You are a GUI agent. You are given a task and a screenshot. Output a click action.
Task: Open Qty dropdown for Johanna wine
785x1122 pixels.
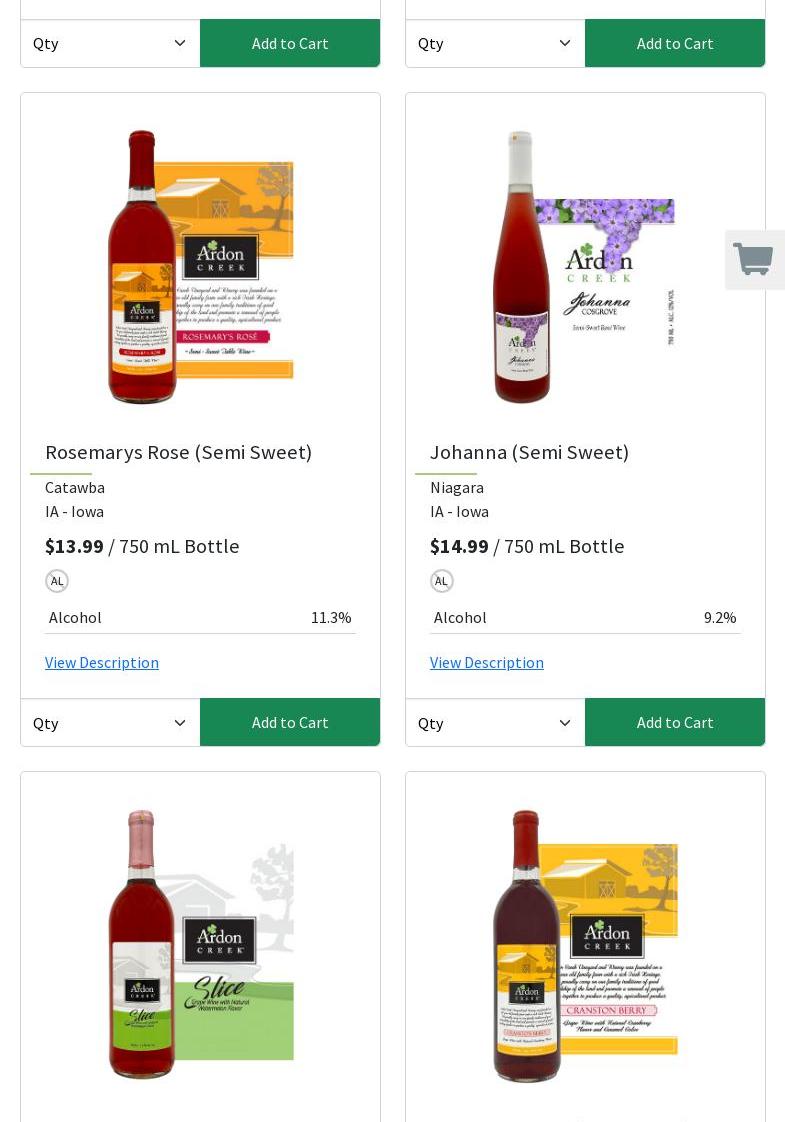[x=495, y=723]
